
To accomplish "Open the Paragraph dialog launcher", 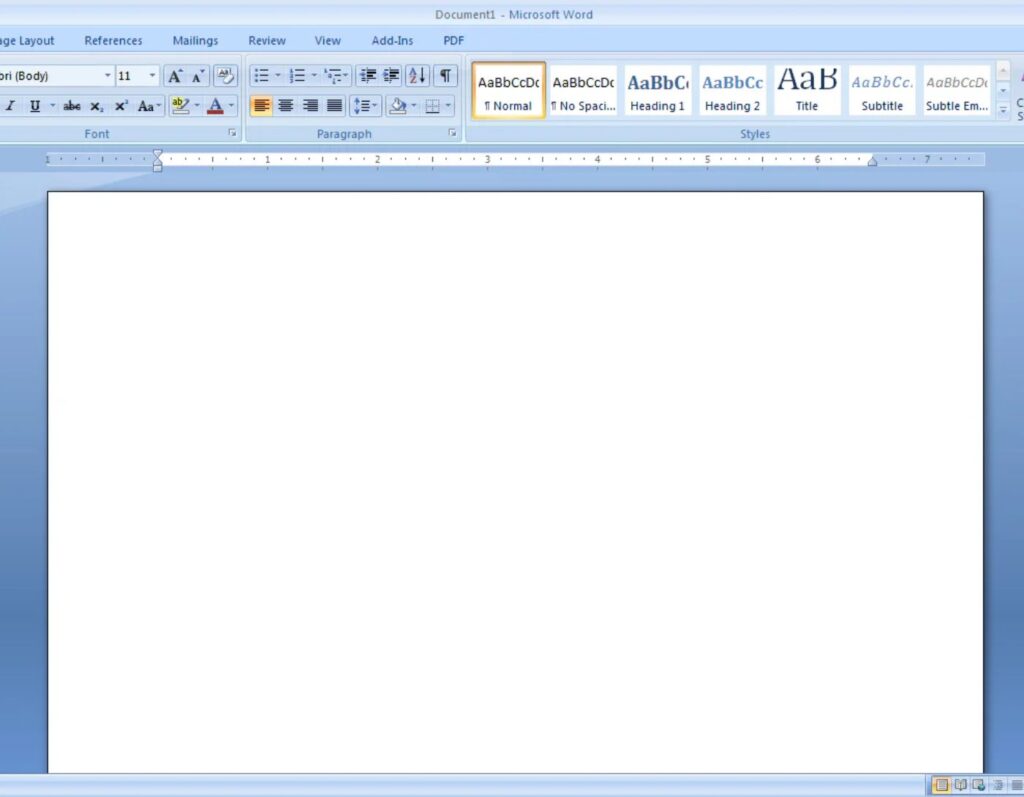I will tap(452, 133).
